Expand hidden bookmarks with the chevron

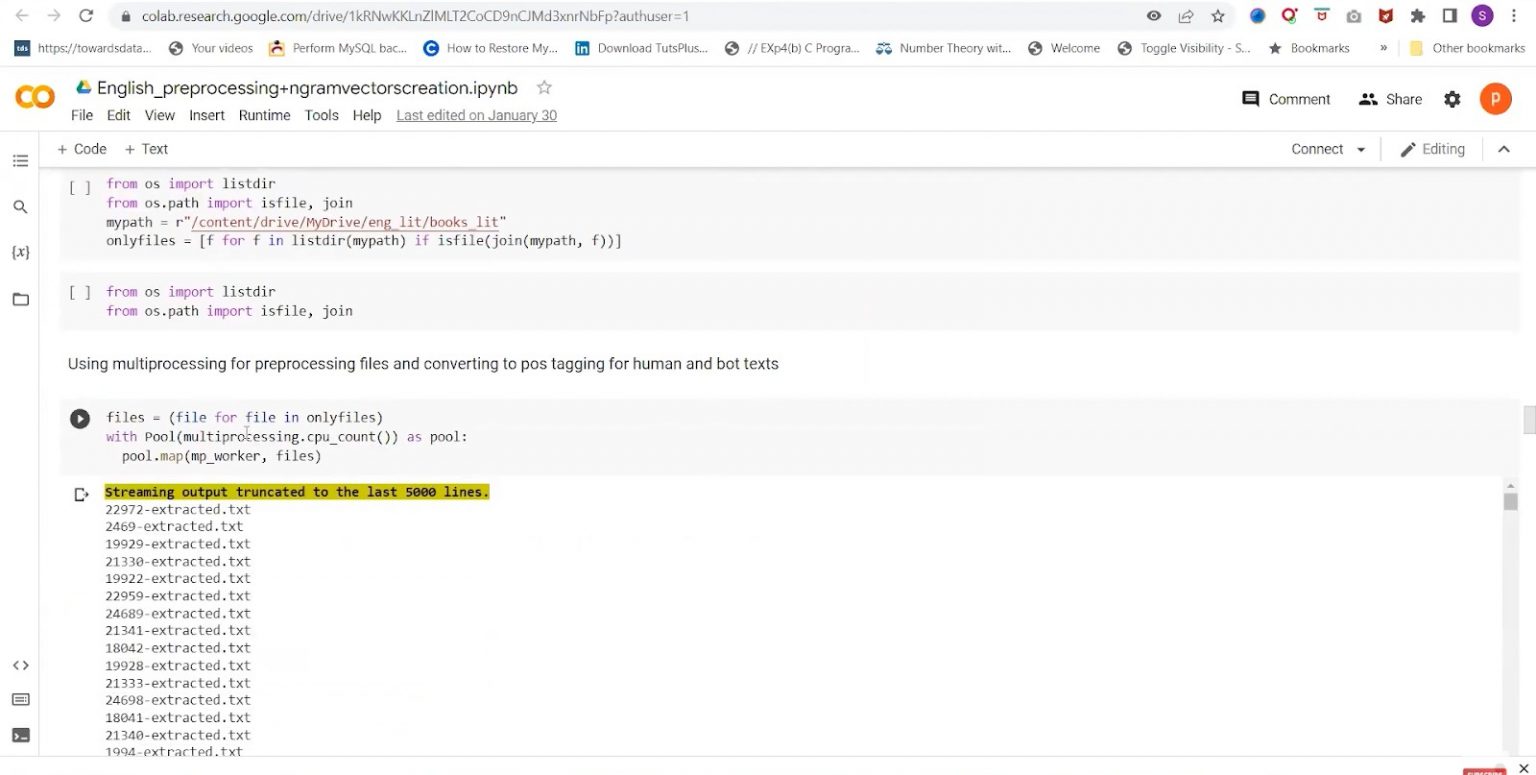tap(1385, 47)
